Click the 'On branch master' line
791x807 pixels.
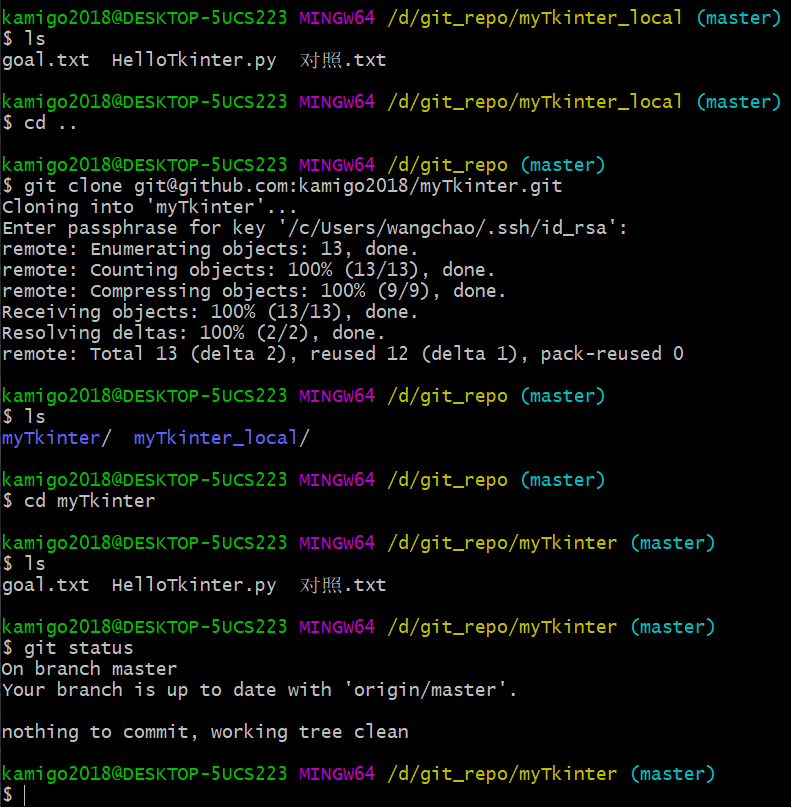(90, 669)
